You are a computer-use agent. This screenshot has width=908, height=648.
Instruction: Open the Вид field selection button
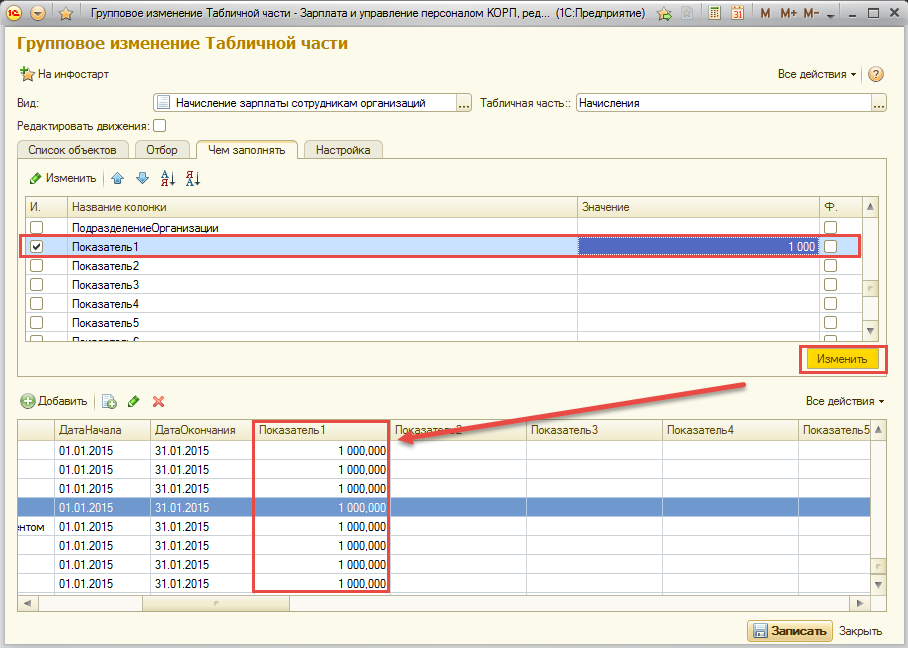[463, 102]
